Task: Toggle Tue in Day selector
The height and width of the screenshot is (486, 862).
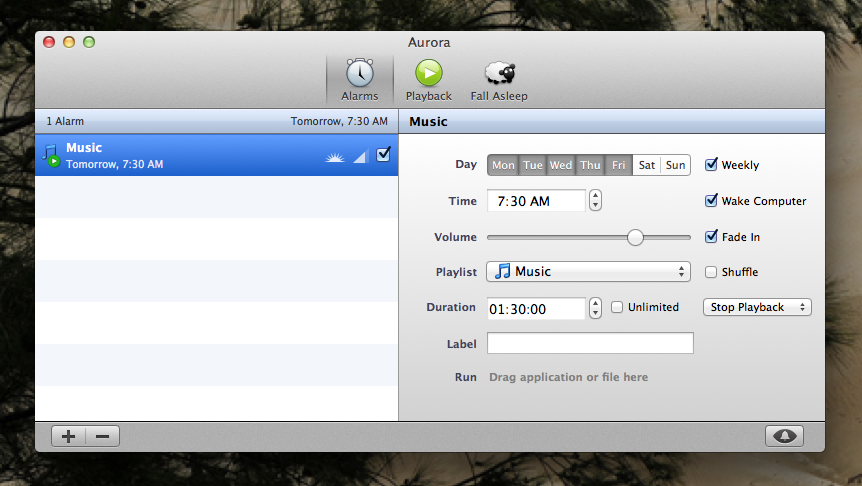Action: tap(533, 165)
